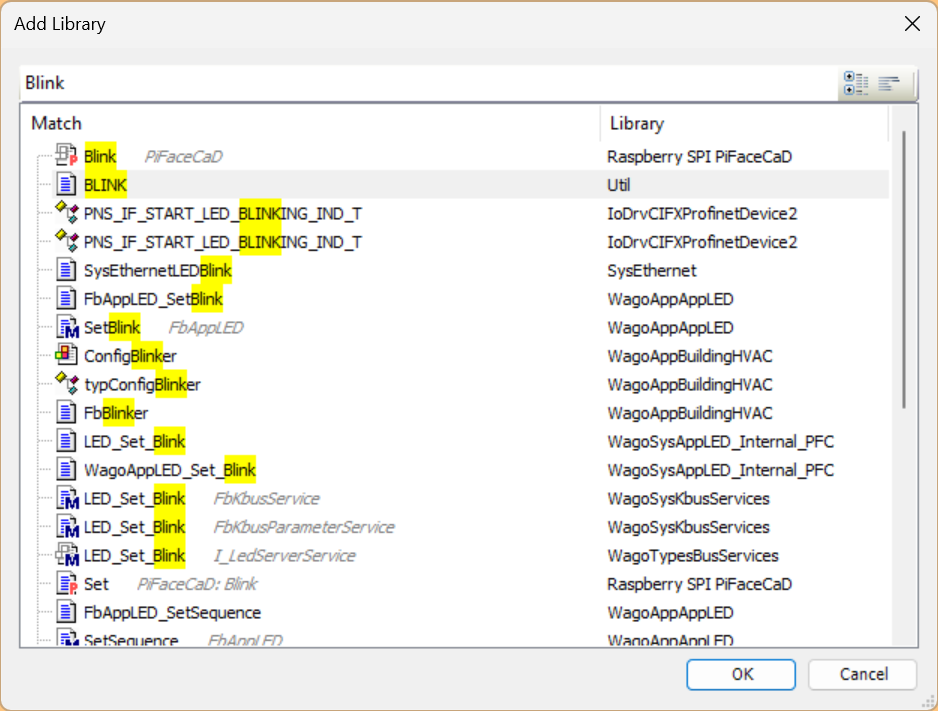
Task: Click the WagoTypesBusServices library cell
Action: pyautogui.click(x=693, y=556)
